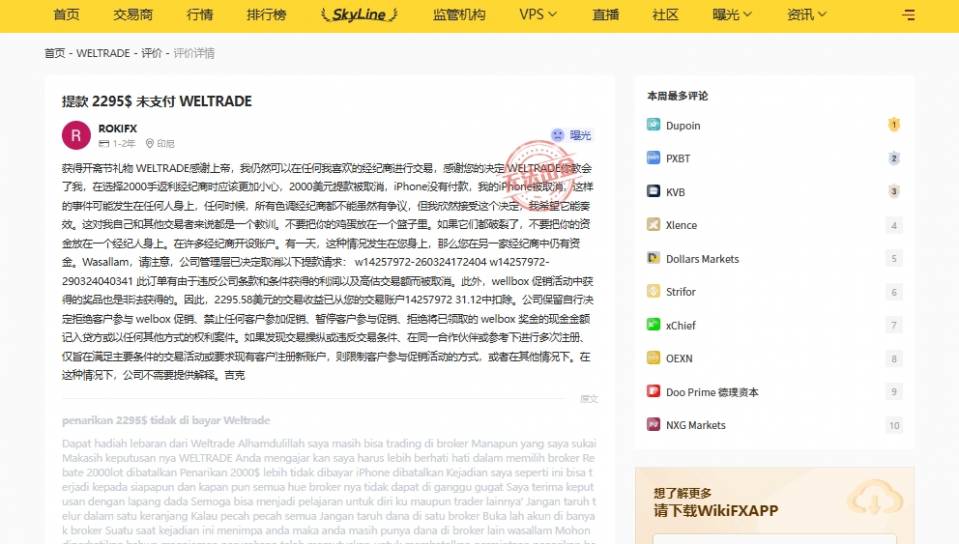The image size is (959, 544).
Task: Click the 原文 original-text label
Action: [589, 399]
